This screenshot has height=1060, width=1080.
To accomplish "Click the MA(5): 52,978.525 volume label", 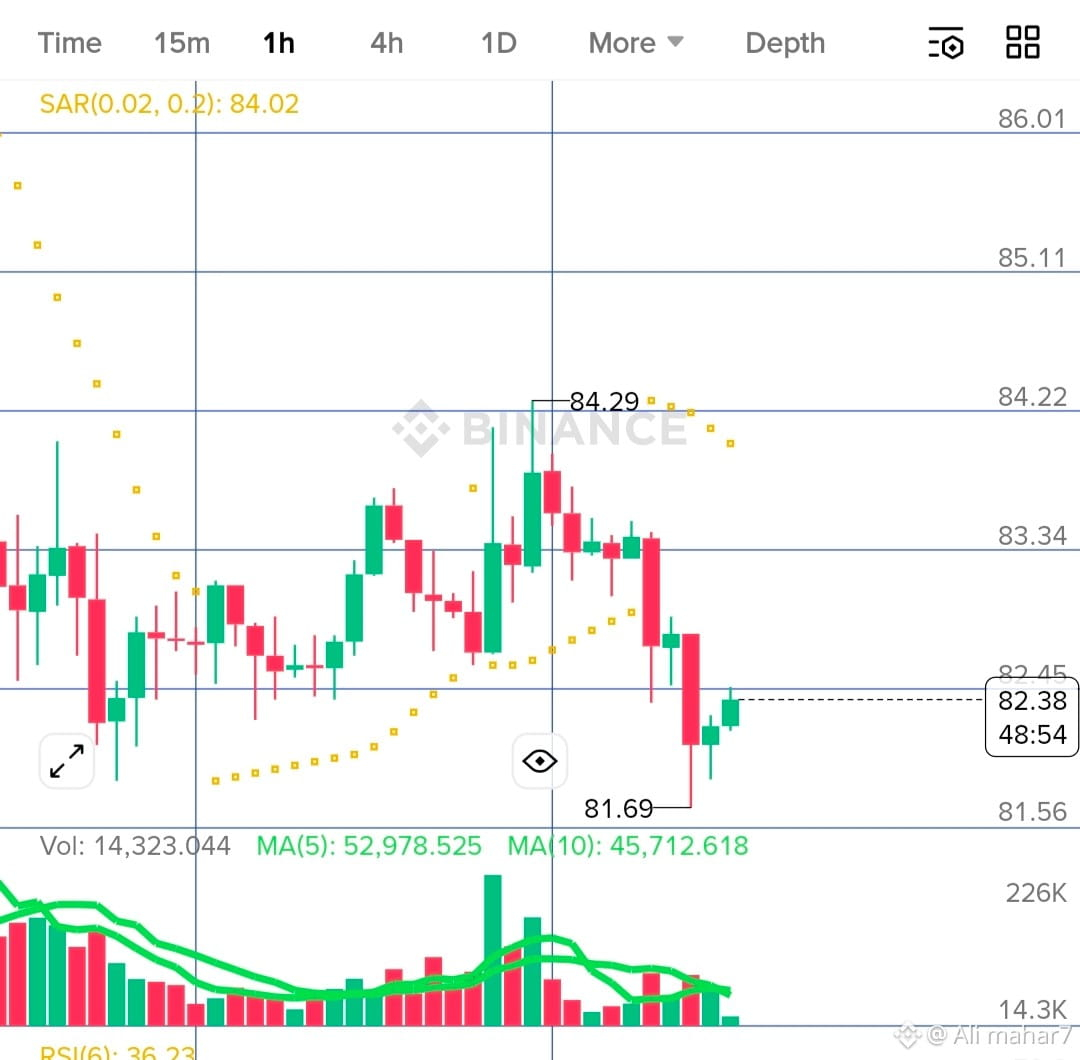I will click(x=368, y=846).
